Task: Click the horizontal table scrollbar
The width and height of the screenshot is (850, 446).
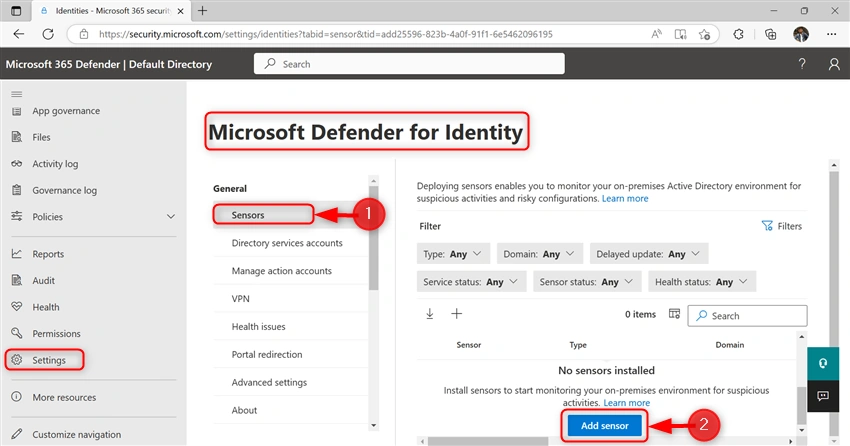Action: pyautogui.click(x=488, y=442)
